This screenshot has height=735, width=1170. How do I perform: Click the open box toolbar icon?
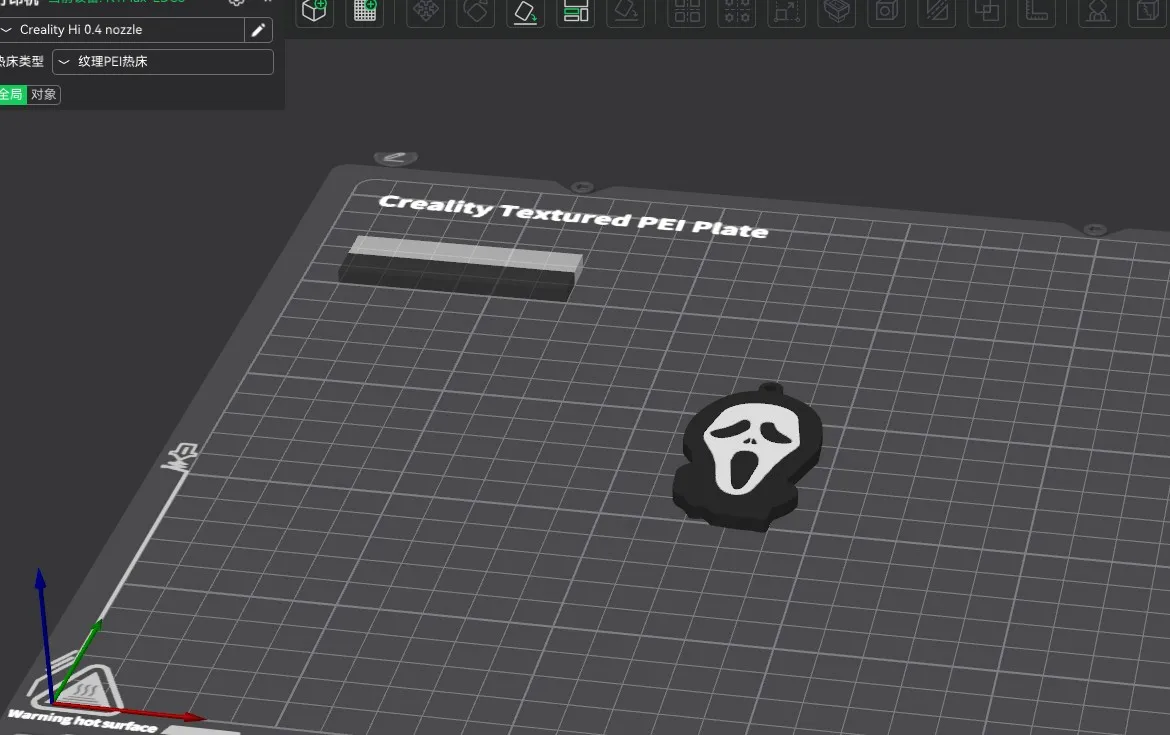pyautogui.click(x=837, y=11)
